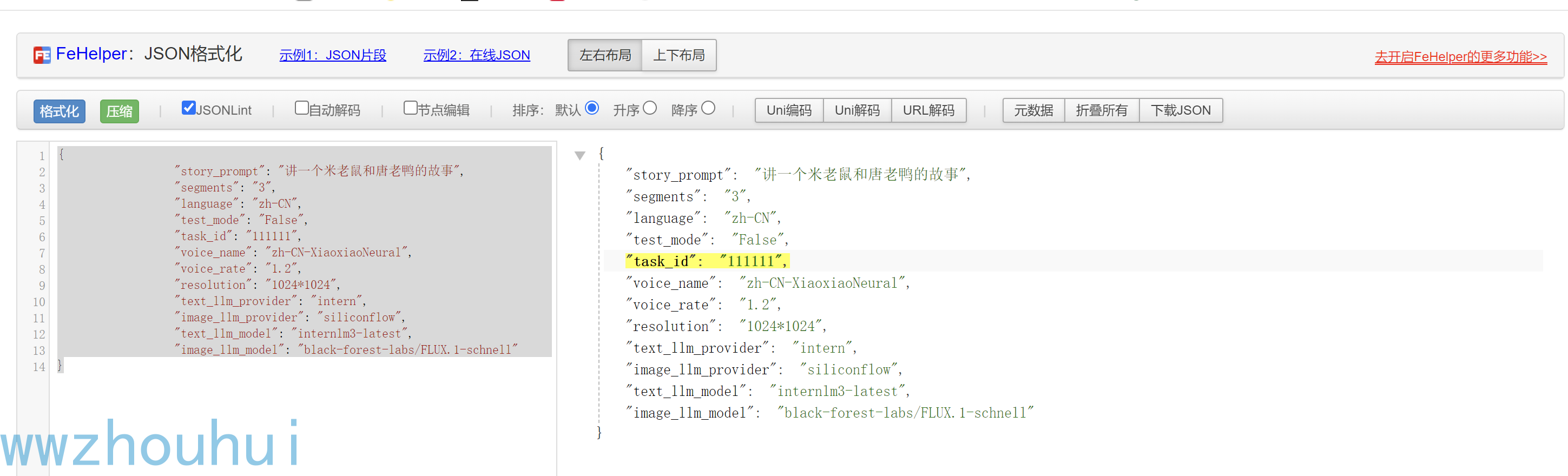Open the more FeHelper features link
Screen dimensions: 1568x476
tap(1460, 57)
